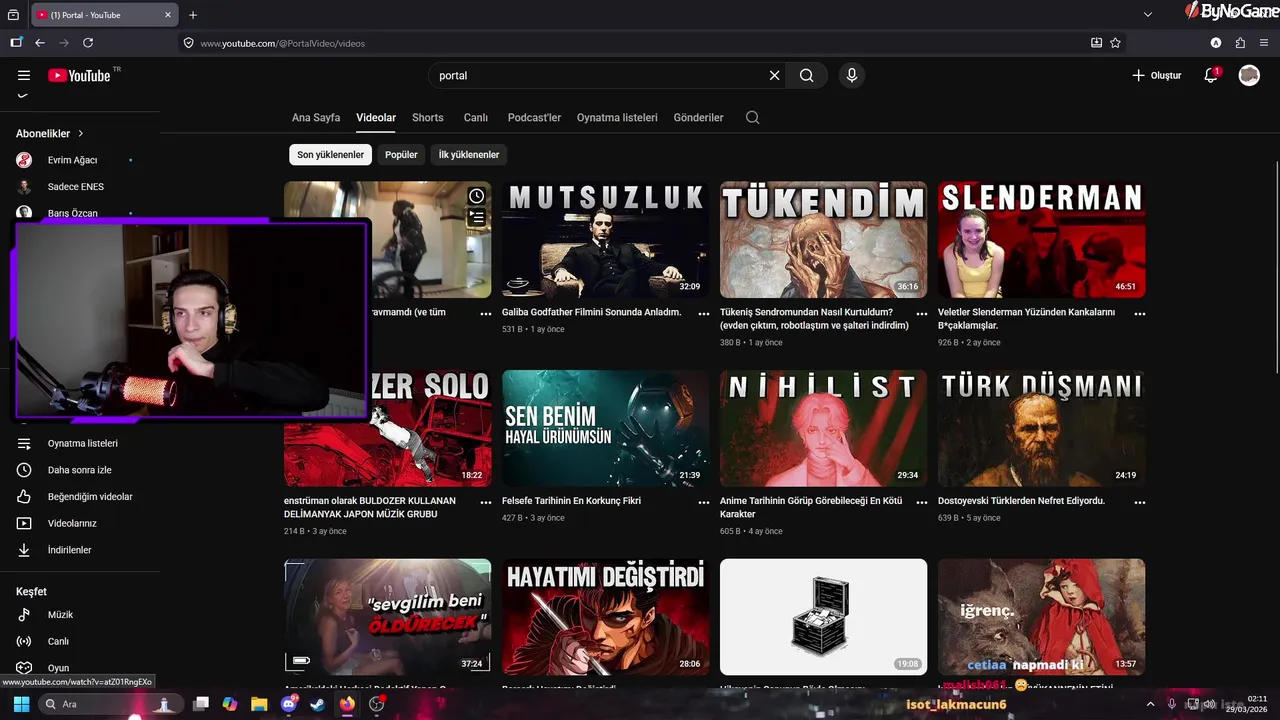The width and height of the screenshot is (1280, 720).
Task: Add first video to queue icon
Action: pos(477,217)
